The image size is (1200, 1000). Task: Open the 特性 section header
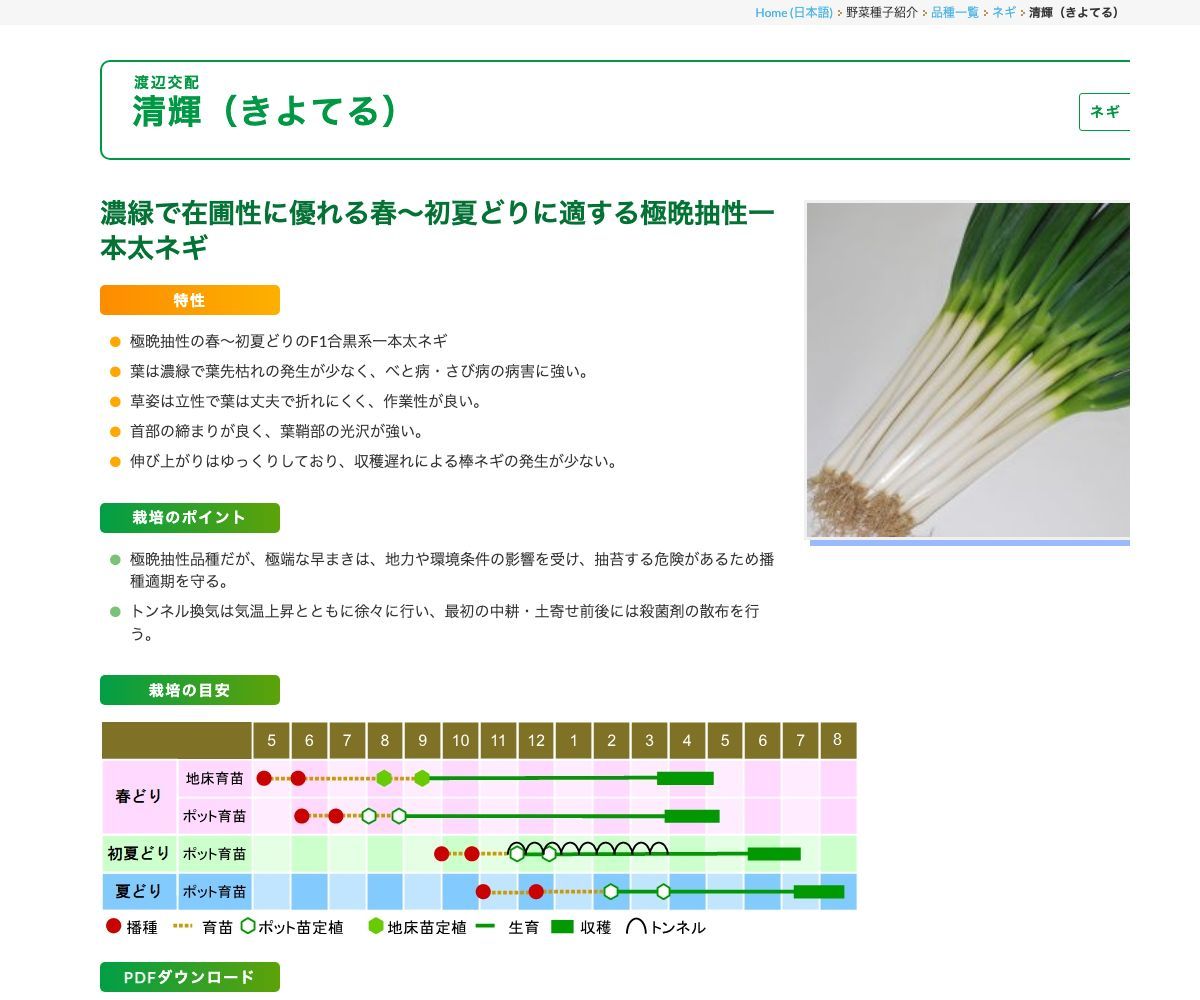189,299
